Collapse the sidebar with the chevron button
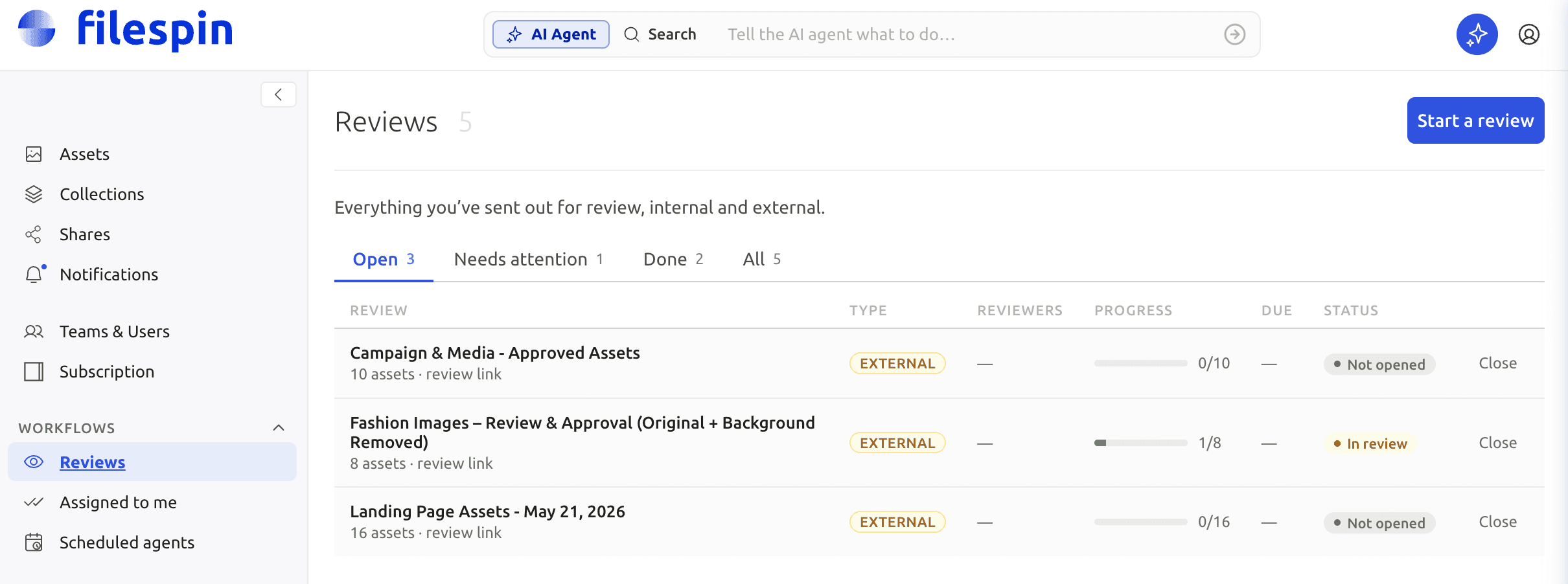 click(x=279, y=95)
